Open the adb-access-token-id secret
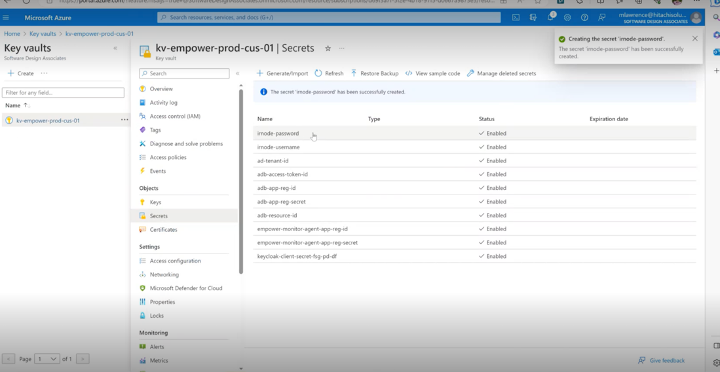The width and height of the screenshot is (720, 372). click(x=282, y=174)
